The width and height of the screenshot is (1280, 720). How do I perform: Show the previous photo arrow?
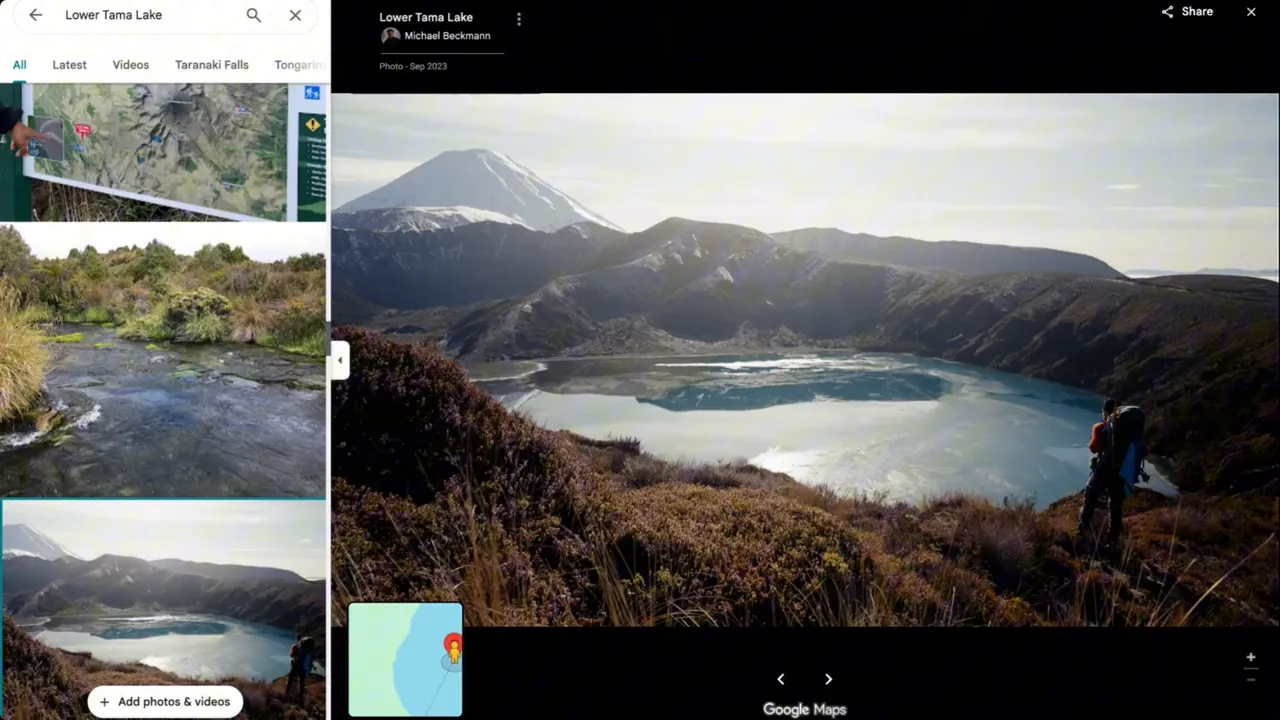(x=781, y=679)
